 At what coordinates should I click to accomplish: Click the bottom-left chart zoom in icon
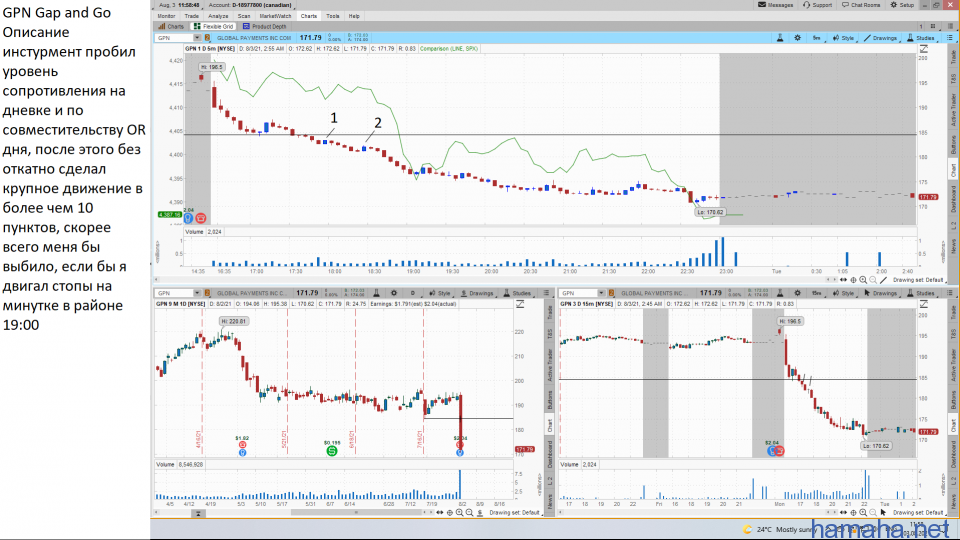(460, 512)
